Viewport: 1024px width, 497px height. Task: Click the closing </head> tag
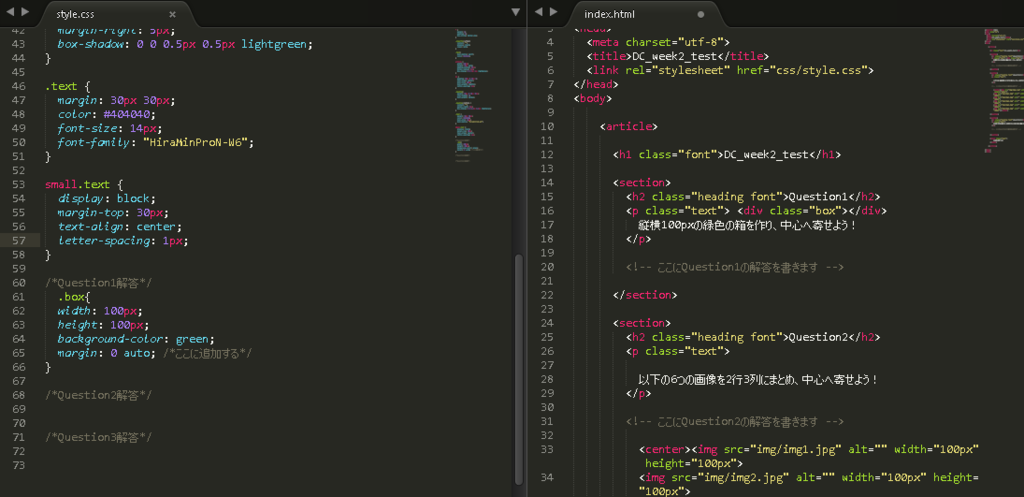coord(596,84)
